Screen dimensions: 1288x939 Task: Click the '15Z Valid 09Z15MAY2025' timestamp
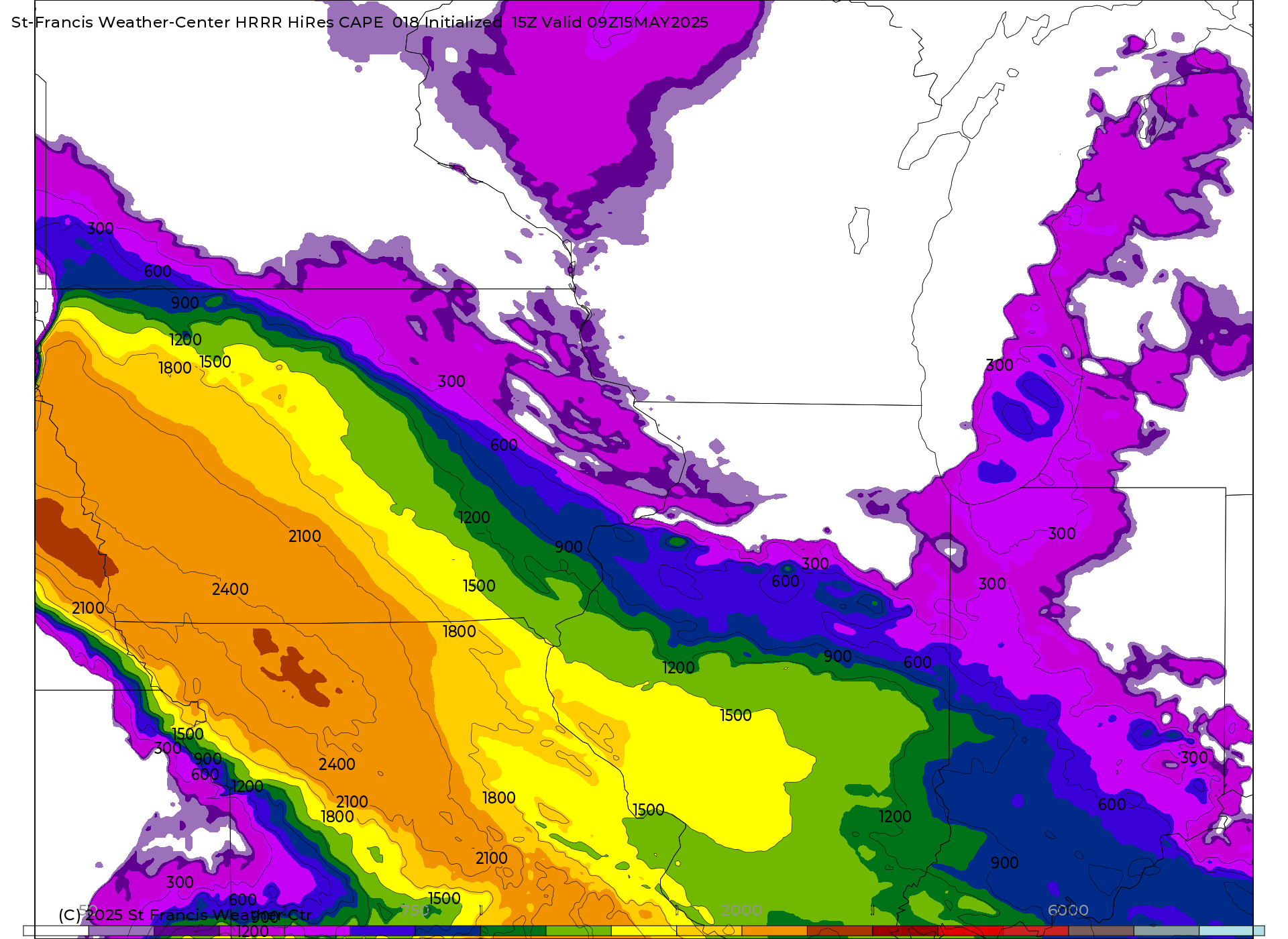610,22
